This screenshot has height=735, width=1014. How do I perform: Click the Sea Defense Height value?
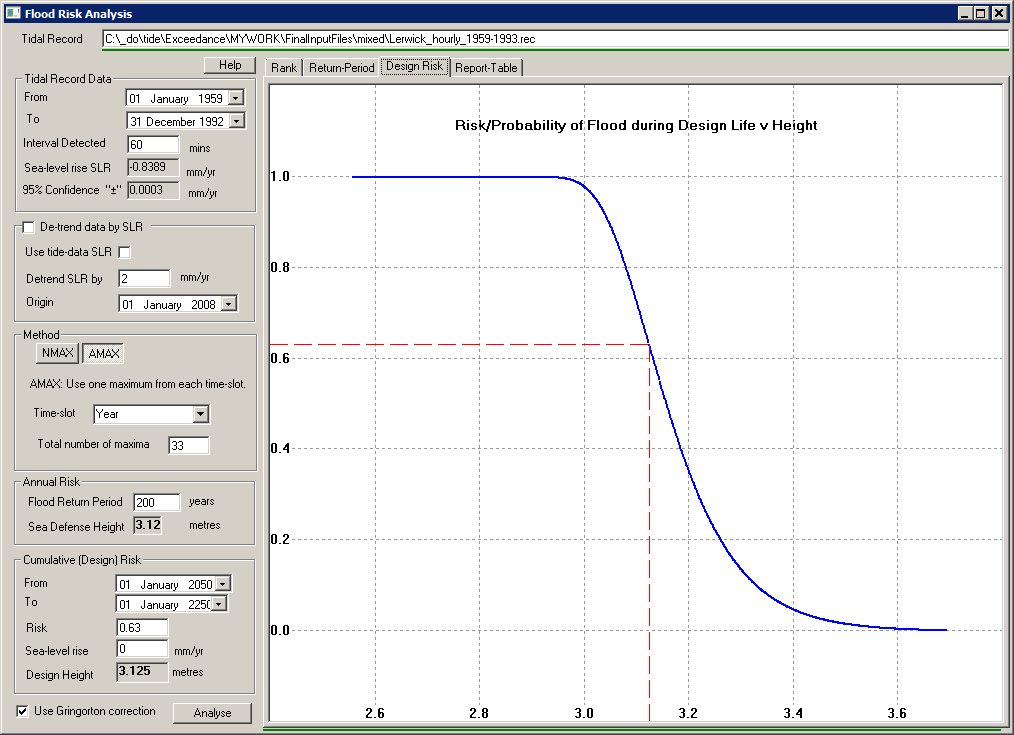coord(147,525)
